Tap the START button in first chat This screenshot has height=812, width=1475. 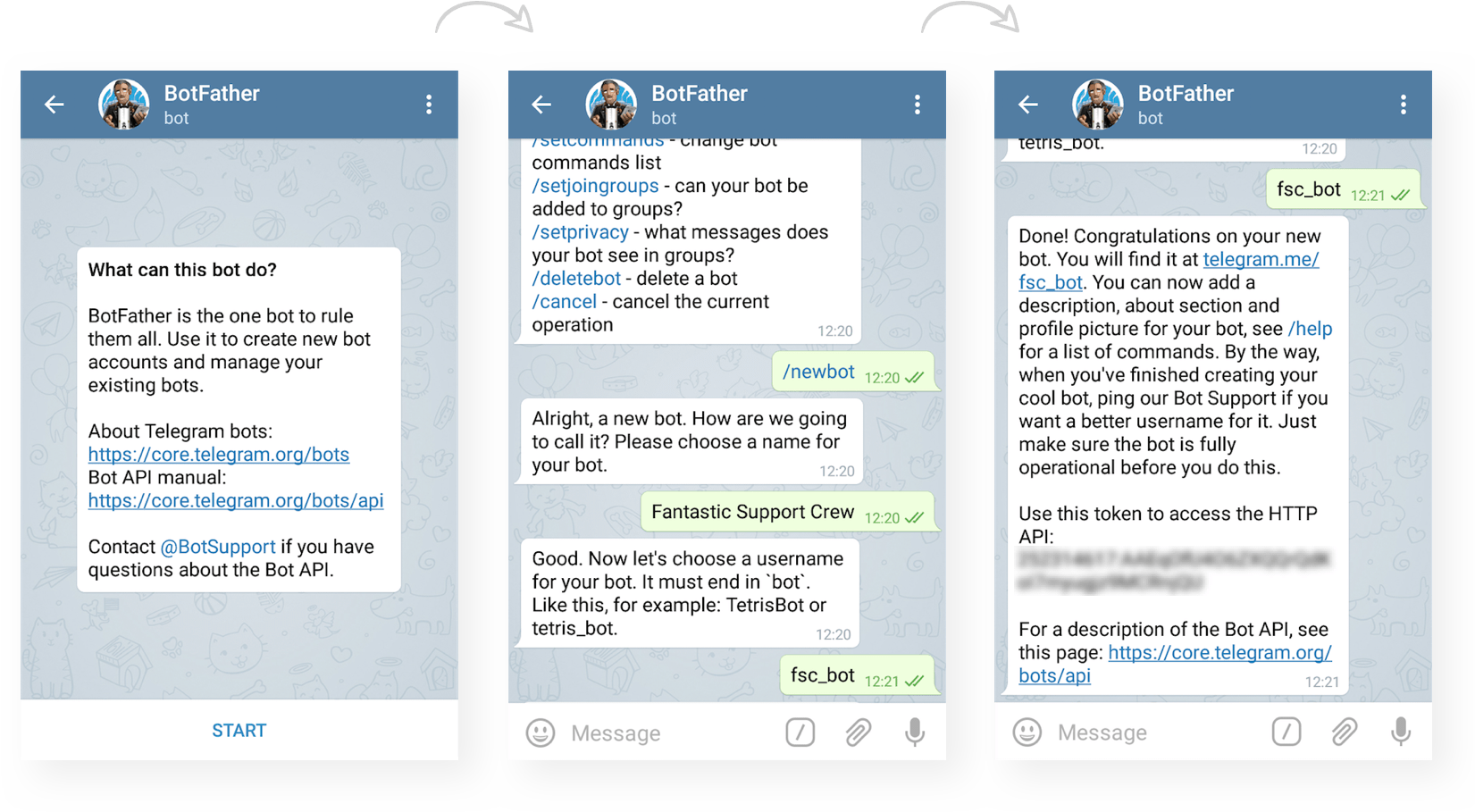(x=239, y=731)
